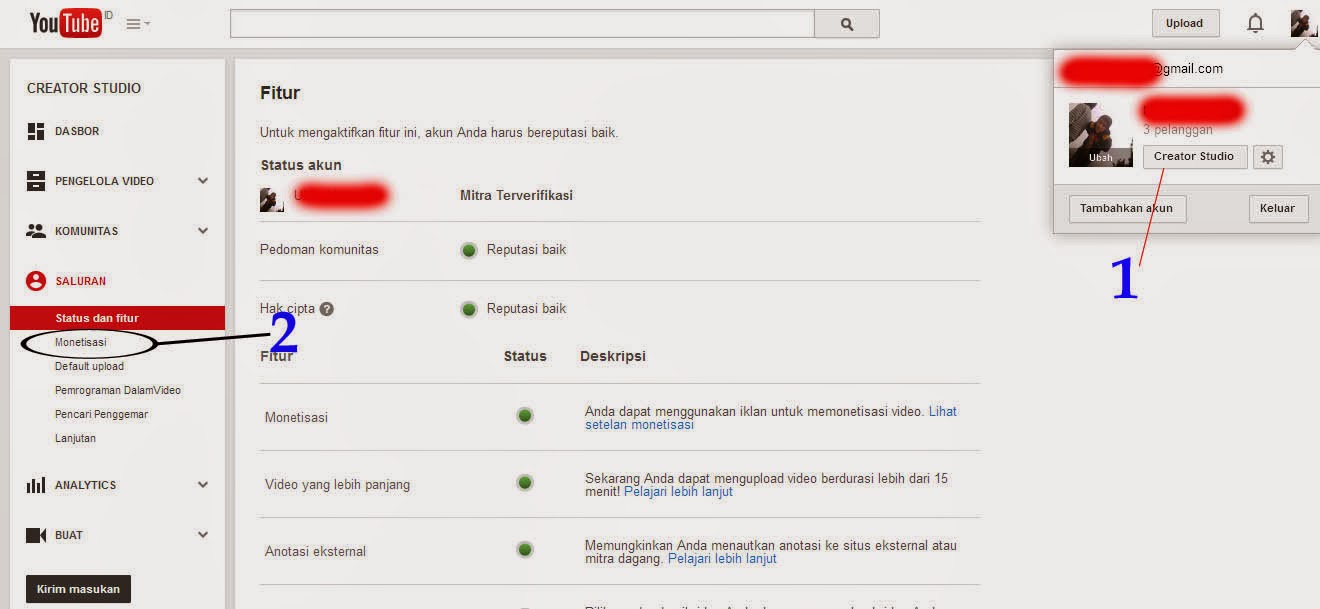This screenshot has height=609, width=1320.
Task: Click the Dasbor grid icon
Action: pyautogui.click(x=36, y=131)
